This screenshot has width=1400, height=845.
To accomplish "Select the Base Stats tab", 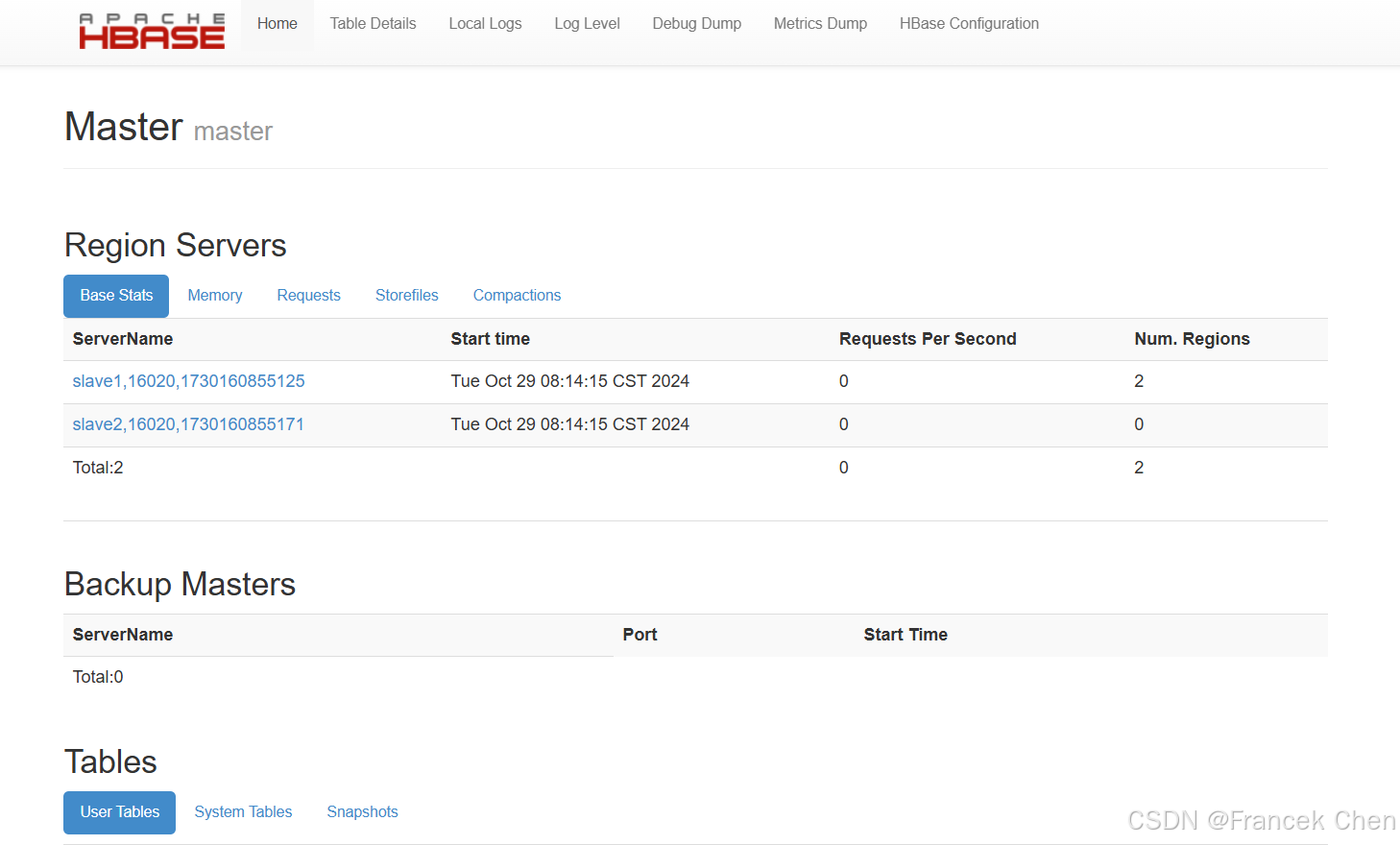I will click(x=116, y=296).
